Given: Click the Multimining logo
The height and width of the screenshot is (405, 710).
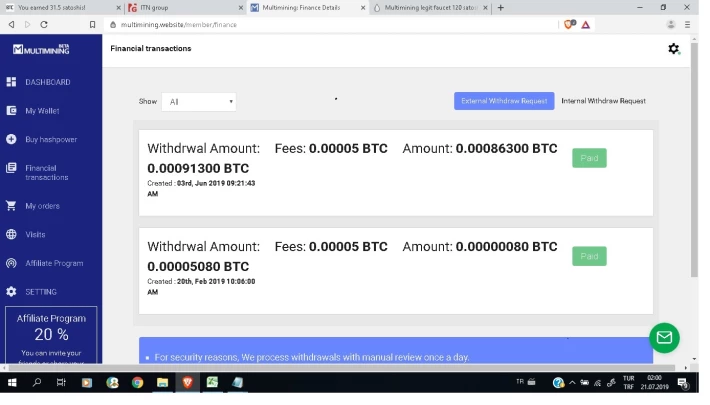Looking at the screenshot, I should (42, 50).
